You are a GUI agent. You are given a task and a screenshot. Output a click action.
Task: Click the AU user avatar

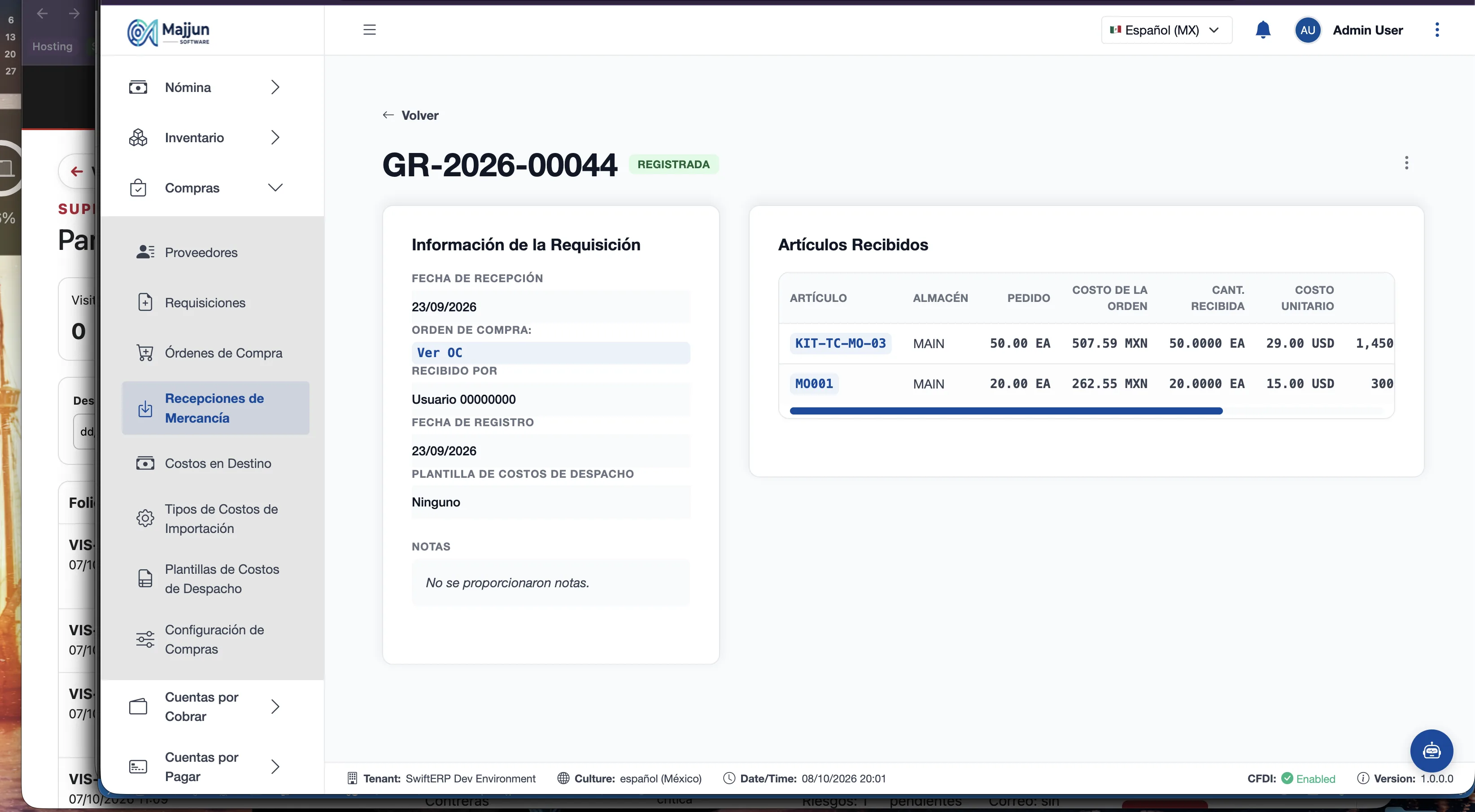(1307, 30)
